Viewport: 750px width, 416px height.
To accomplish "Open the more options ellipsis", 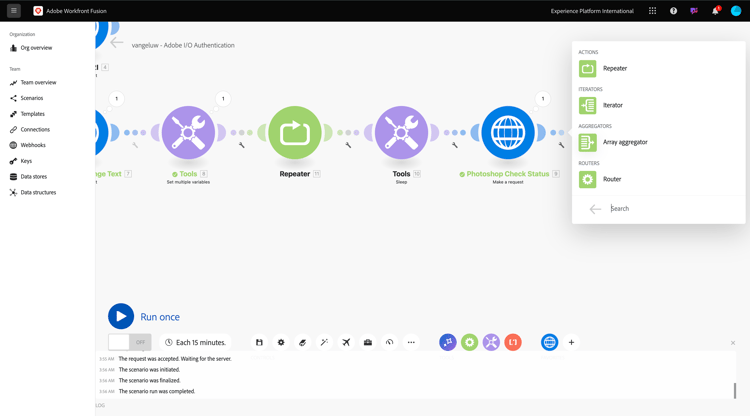I will [x=411, y=342].
